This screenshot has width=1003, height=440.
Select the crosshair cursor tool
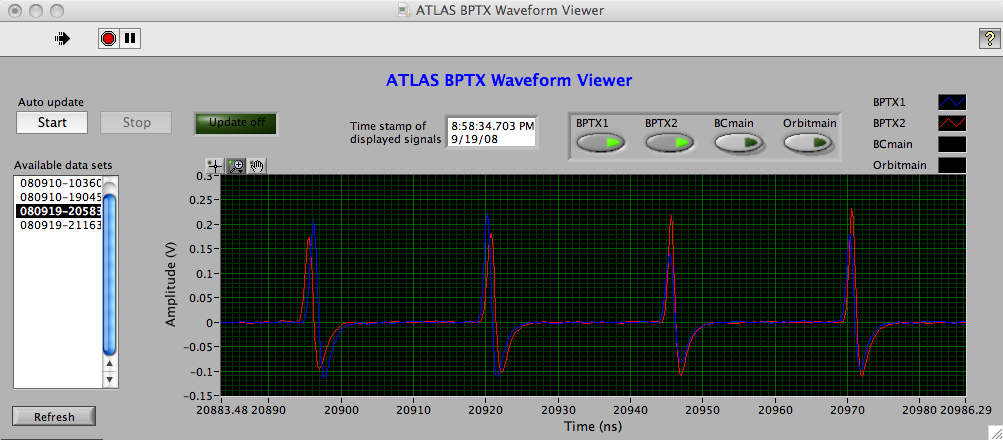(x=216, y=166)
